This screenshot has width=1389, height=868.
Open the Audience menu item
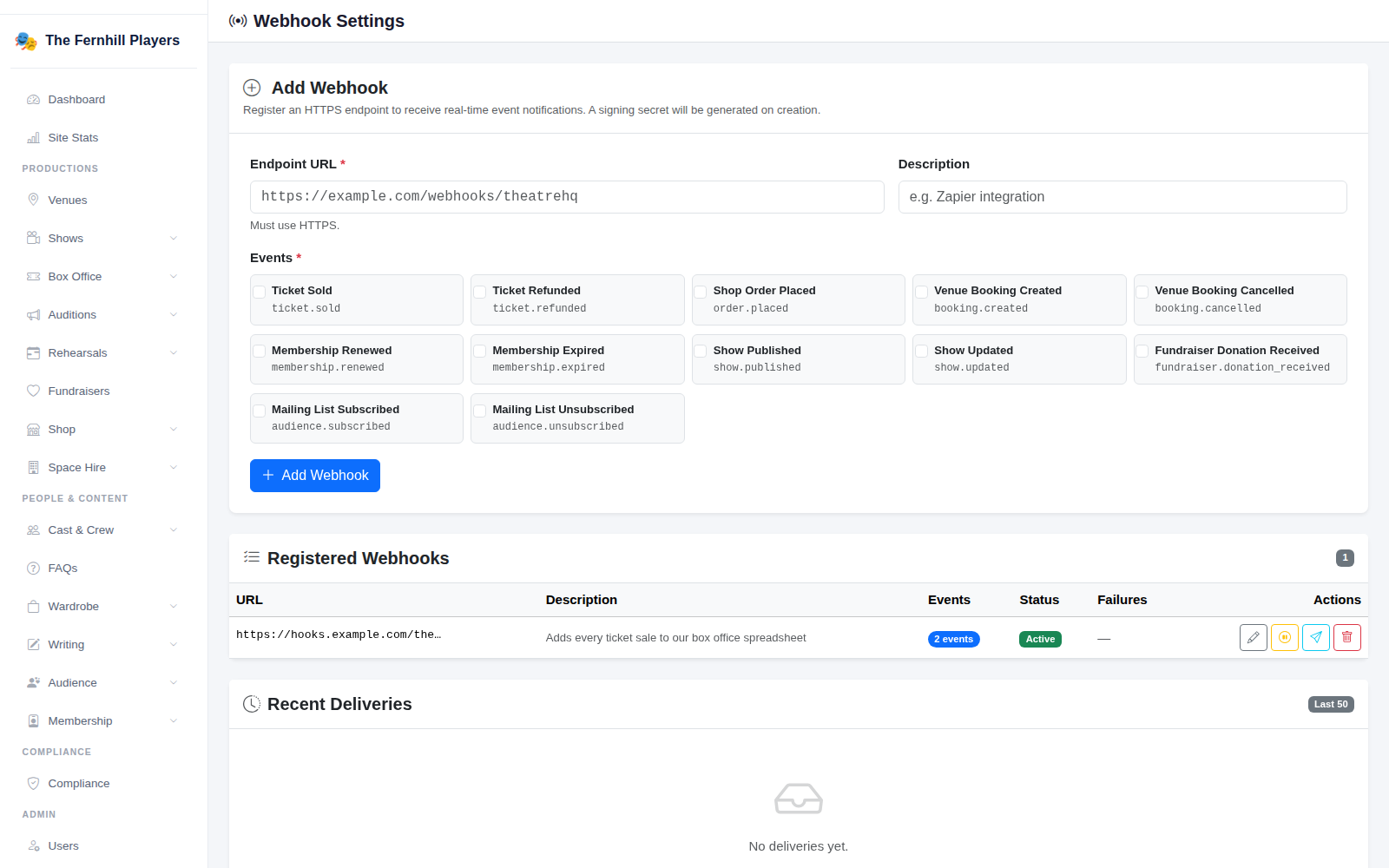click(103, 683)
